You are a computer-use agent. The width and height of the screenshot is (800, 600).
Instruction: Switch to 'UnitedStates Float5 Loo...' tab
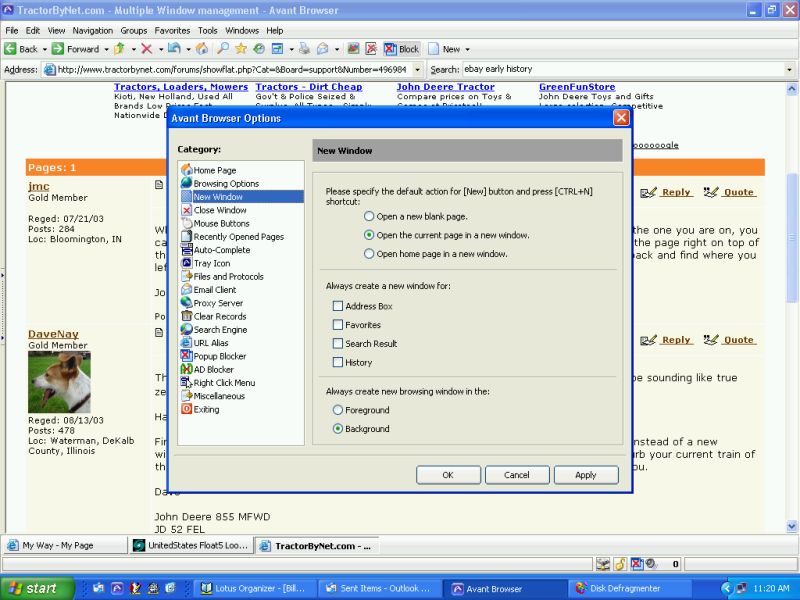tap(190, 545)
